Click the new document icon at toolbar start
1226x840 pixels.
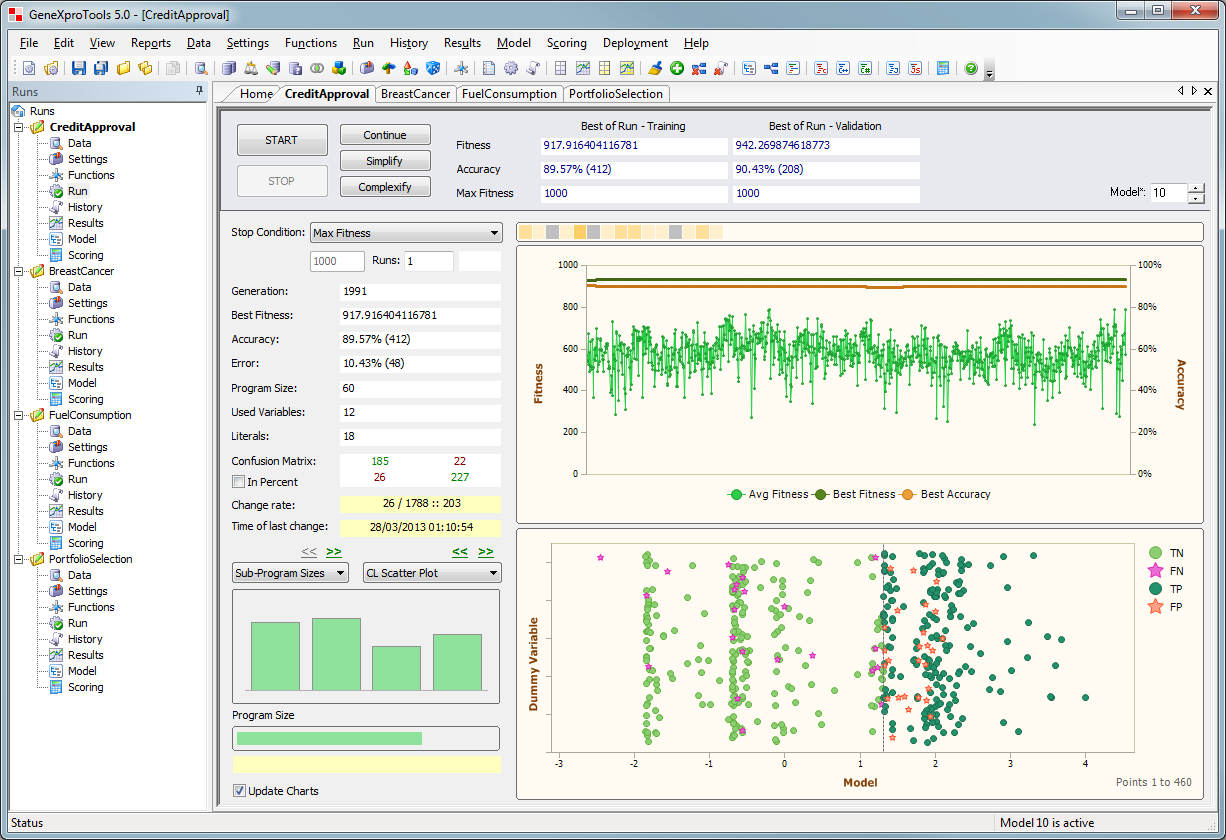28,68
